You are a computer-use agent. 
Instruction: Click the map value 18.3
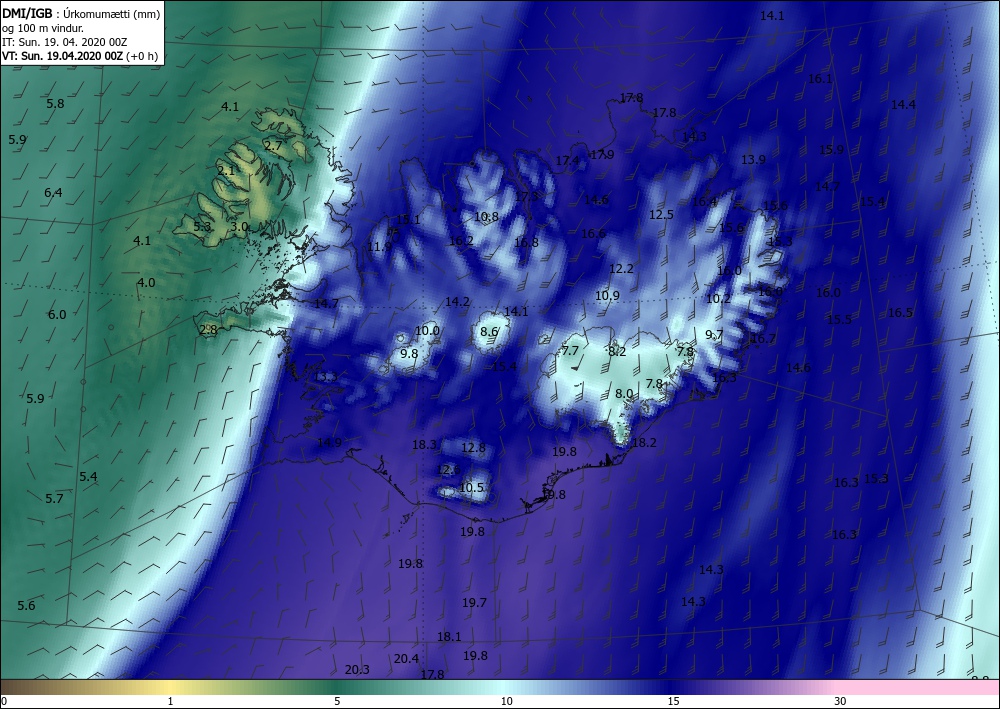[x=424, y=444]
